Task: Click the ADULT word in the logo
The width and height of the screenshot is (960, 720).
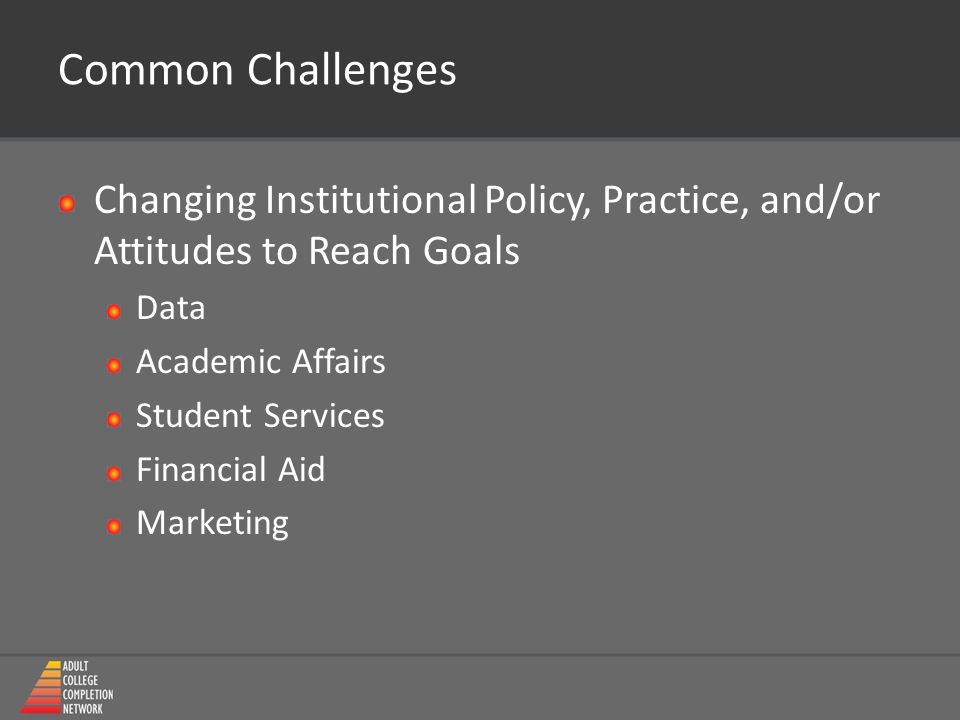Action: click(x=75, y=666)
